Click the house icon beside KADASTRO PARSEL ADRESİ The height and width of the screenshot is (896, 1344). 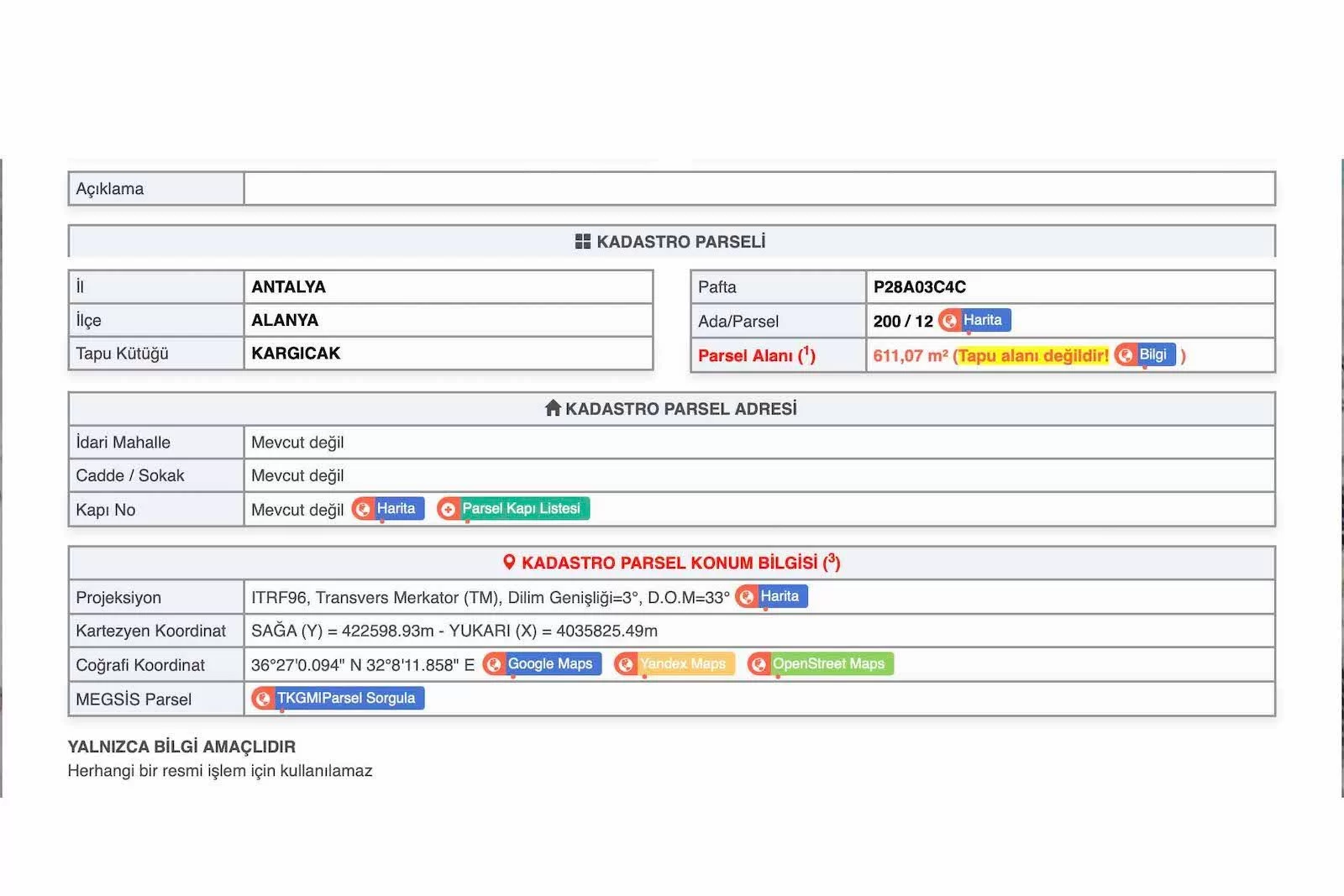(553, 408)
